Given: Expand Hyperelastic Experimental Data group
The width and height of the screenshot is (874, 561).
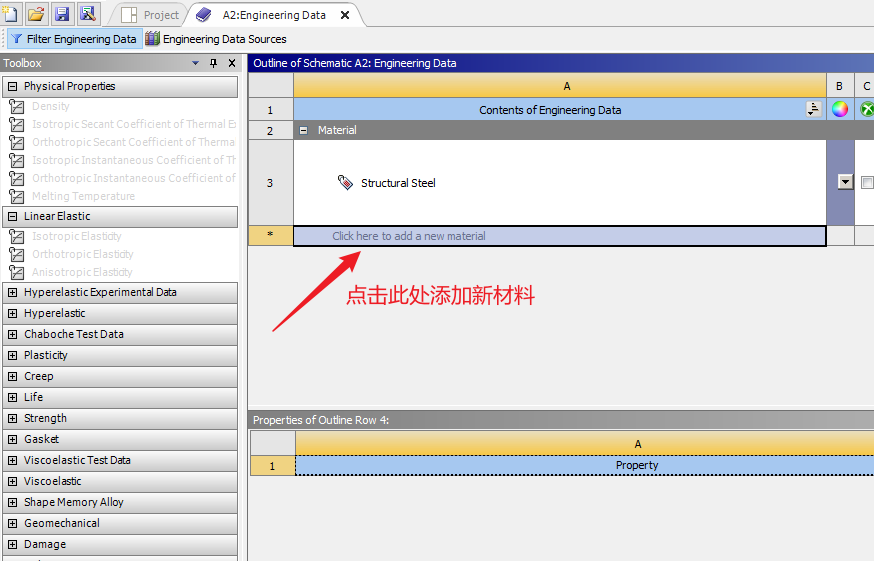Looking at the screenshot, I should coord(12,292).
